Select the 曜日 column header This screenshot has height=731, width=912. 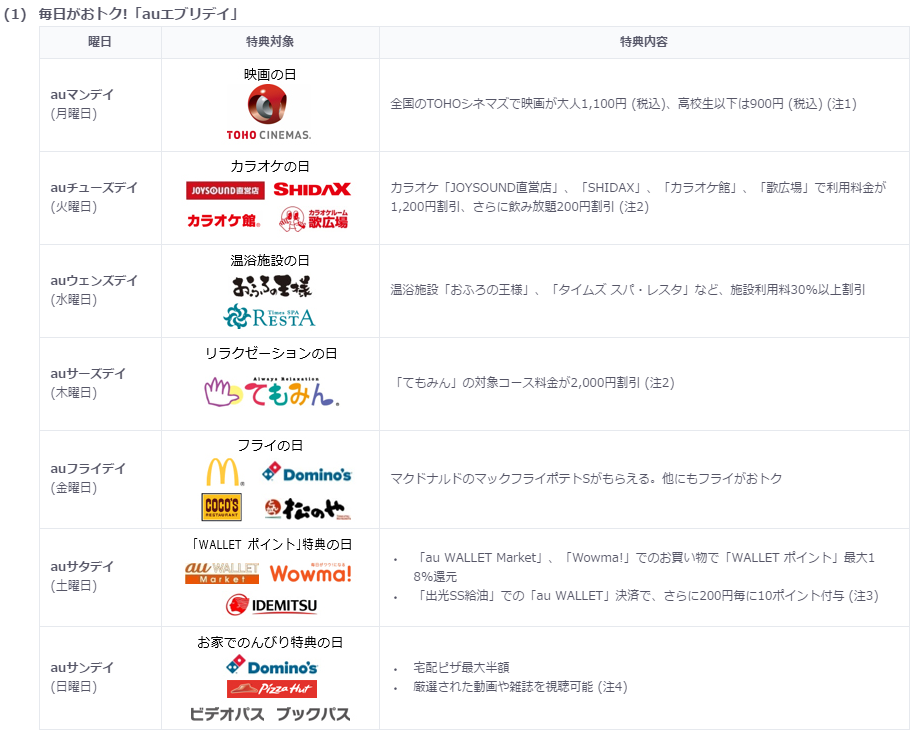coord(100,42)
